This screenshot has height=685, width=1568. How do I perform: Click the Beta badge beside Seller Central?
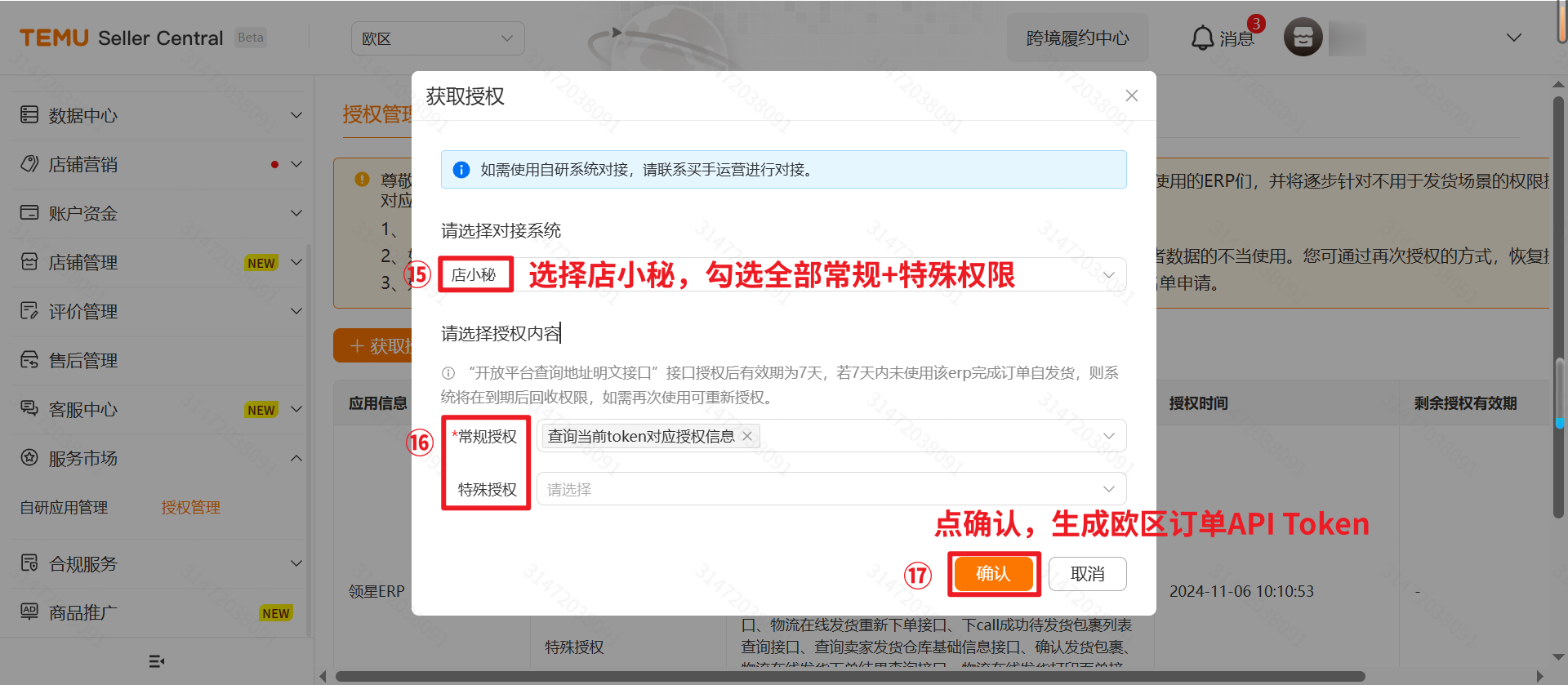point(251,38)
